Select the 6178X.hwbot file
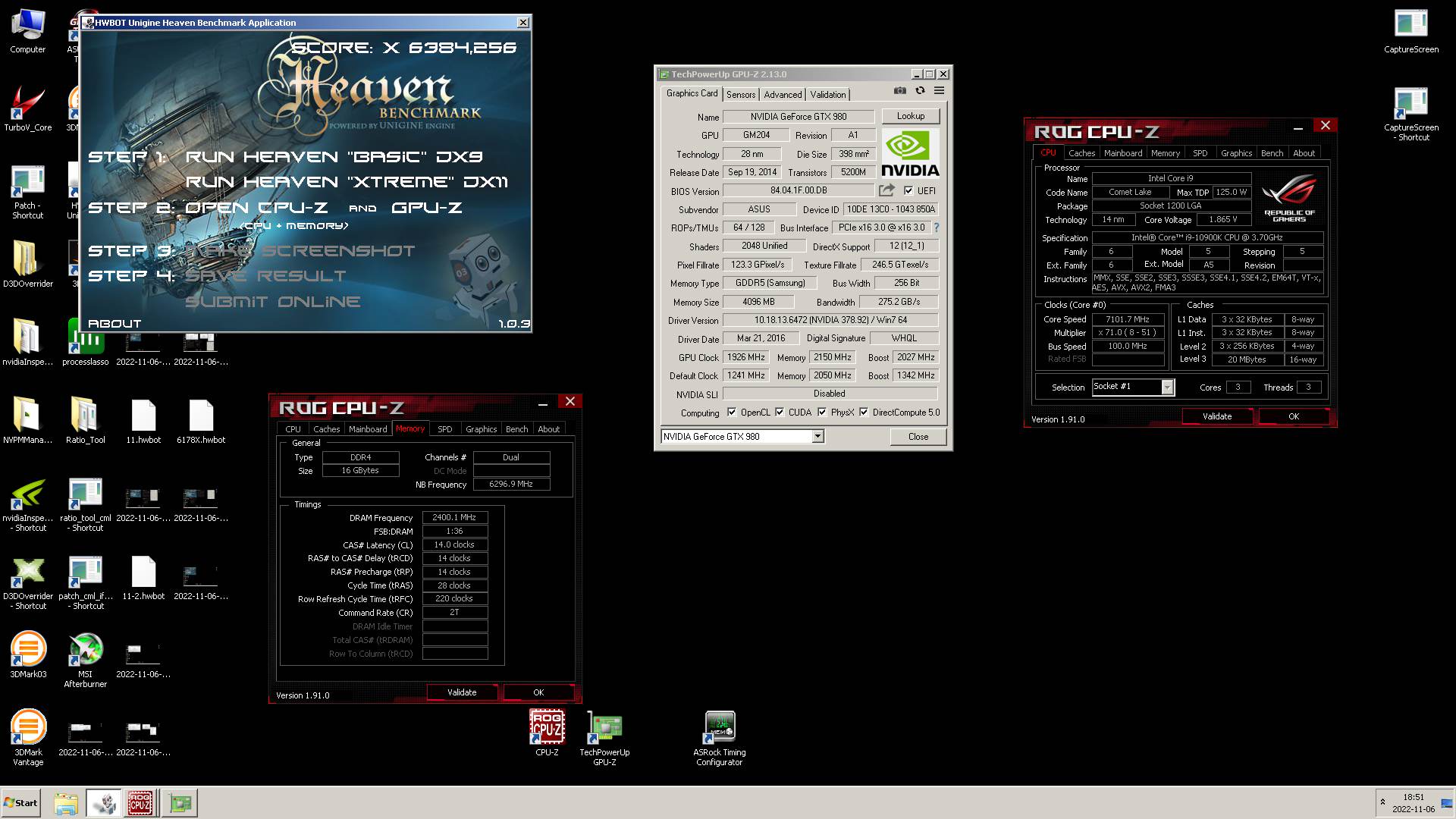The width and height of the screenshot is (1456, 819). [x=201, y=421]
